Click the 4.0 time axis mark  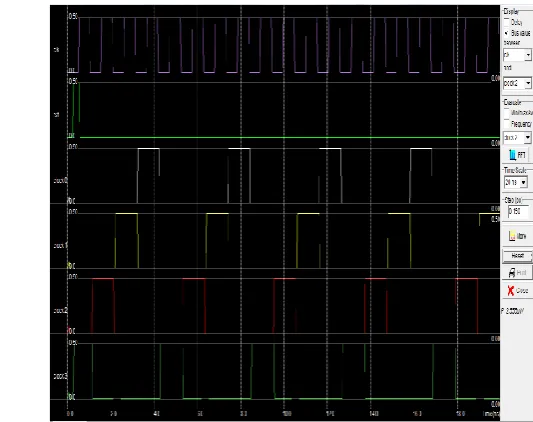click(x=156, y=413)
